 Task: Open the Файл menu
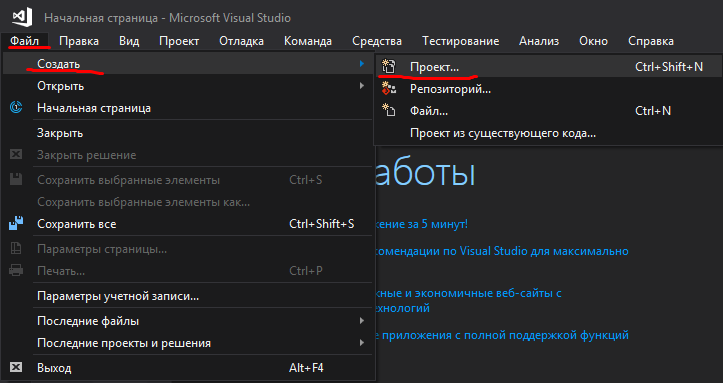tap(24, 41)
